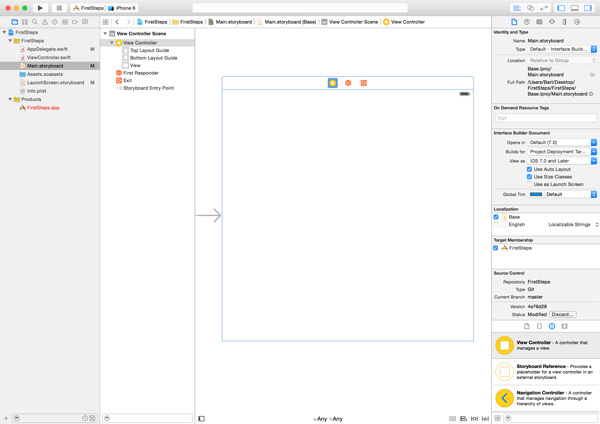Click the View Controller icon on scene dock
Screen dimensions: 600x424
pyautogui.click(x=333, y=83)
